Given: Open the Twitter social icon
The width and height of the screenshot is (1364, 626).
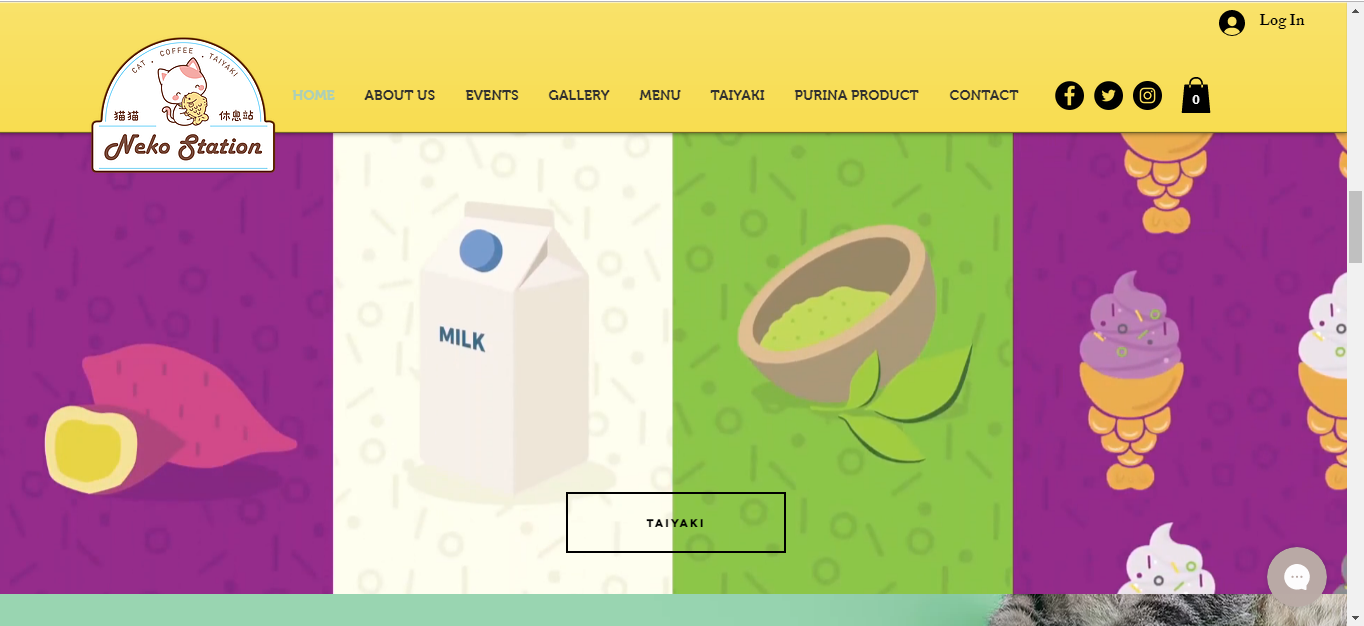Looking at the screenshot, I should click(1108, 96).
